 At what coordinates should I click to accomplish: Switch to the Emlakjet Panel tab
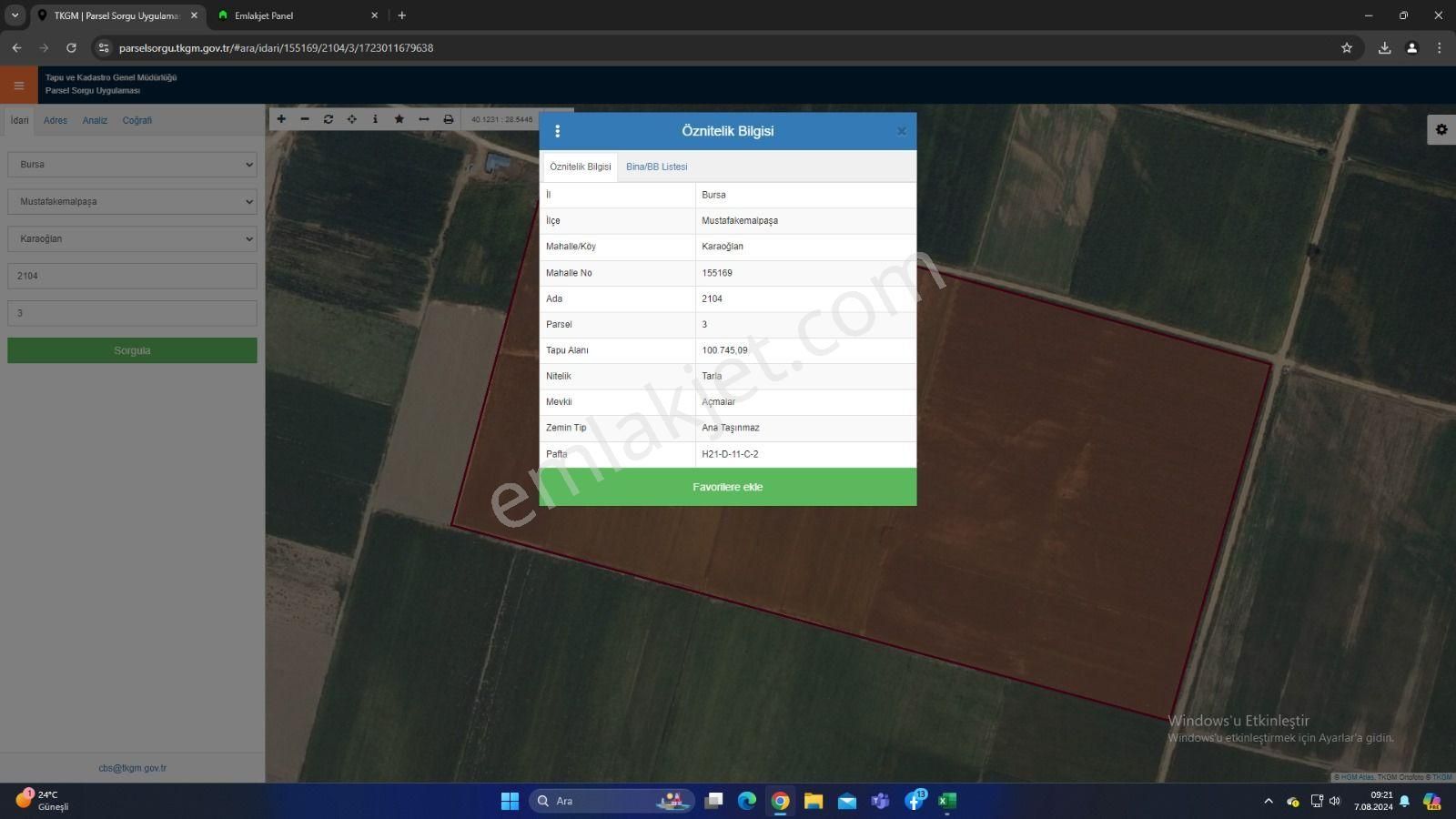click(289, 15)
